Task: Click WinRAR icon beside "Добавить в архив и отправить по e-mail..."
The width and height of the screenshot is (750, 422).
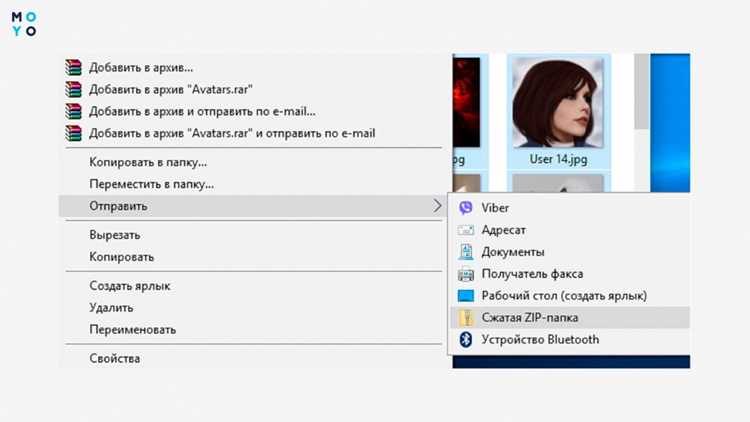Action: [73, 111]
